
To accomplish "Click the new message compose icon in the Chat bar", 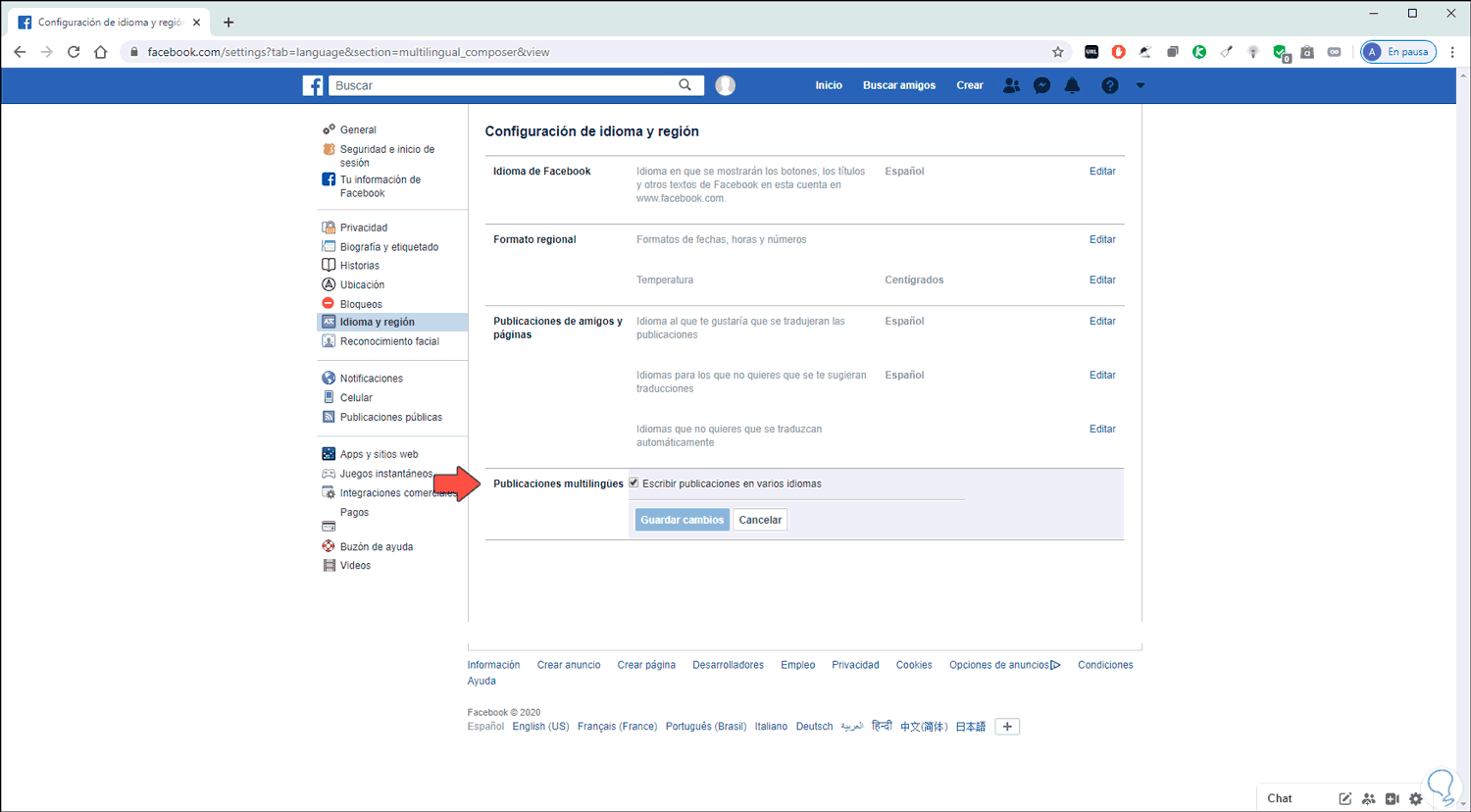I will tap(1344, 798).
